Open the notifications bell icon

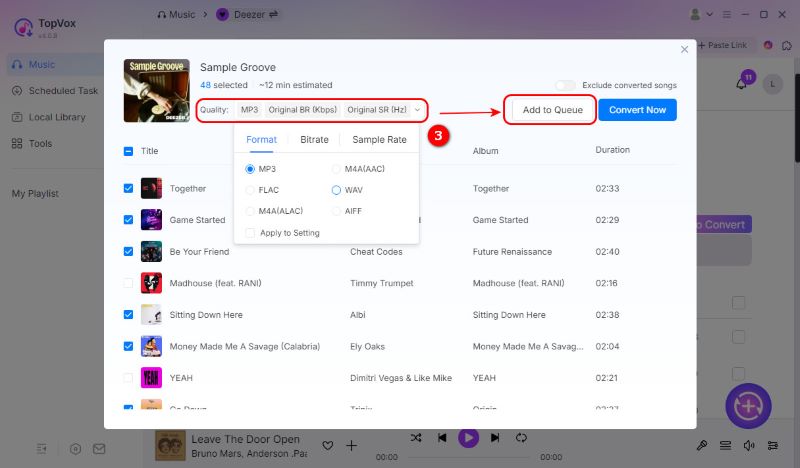[741, 84]
